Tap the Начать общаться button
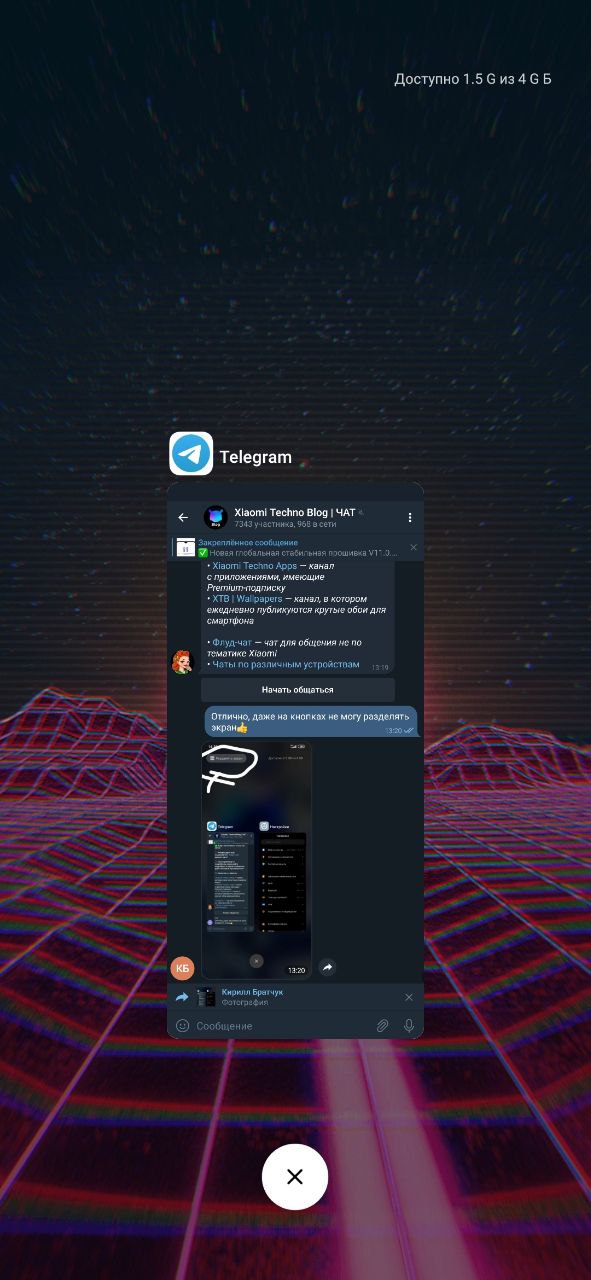 pos(298,689)
